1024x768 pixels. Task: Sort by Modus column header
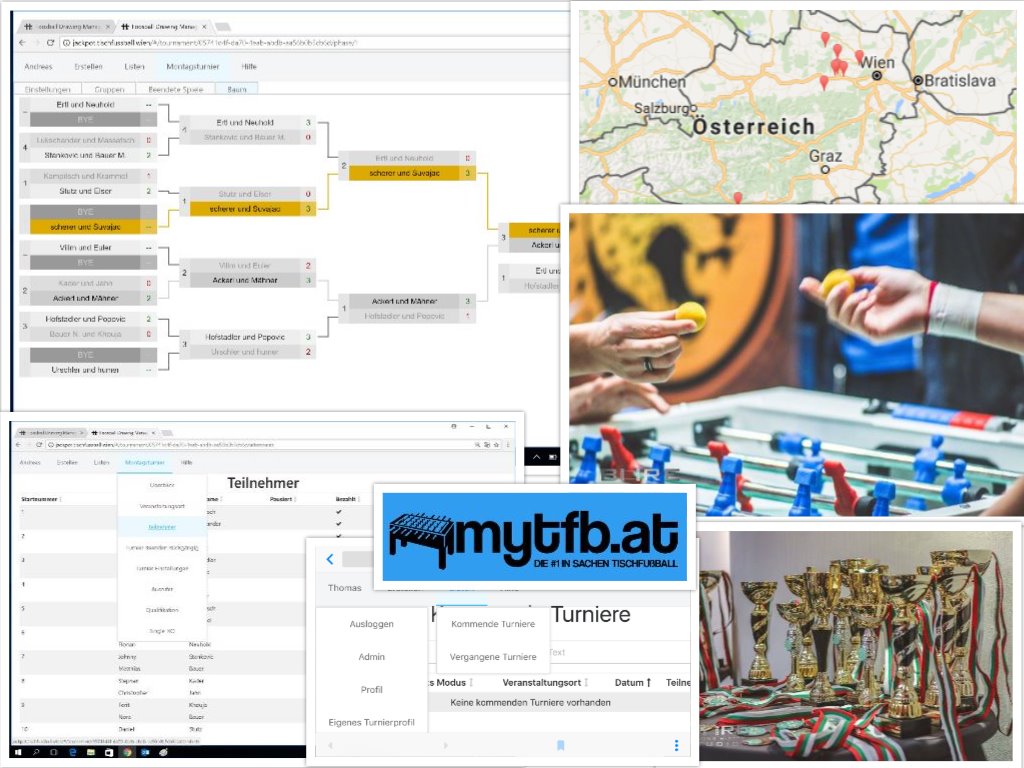tap(451, 682)
